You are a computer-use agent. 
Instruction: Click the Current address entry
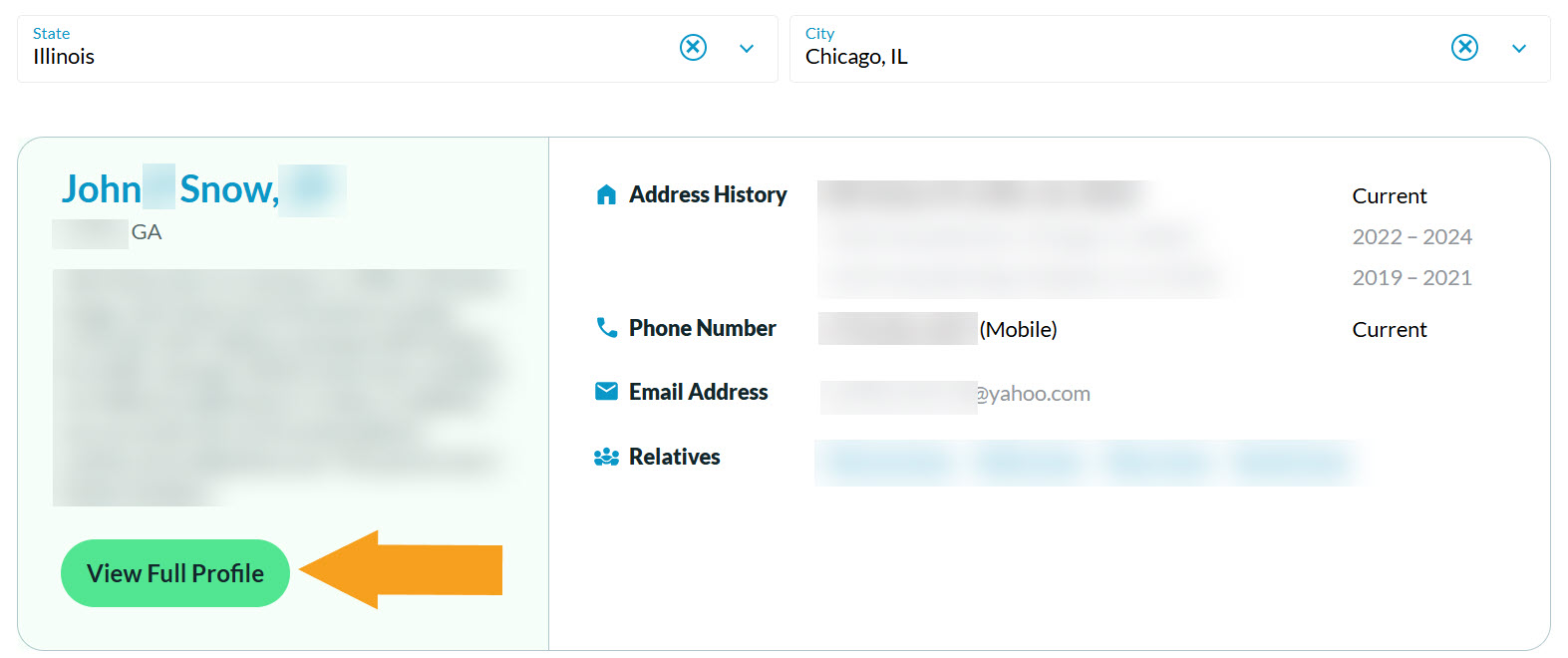click(x=1389, y=195)
